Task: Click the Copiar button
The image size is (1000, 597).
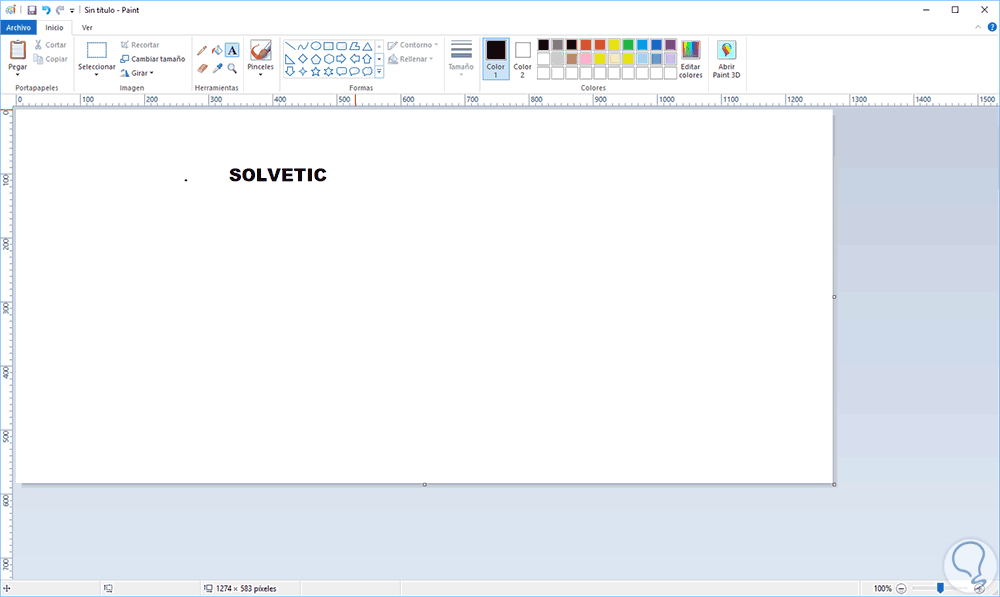Action: pos(50,59)
